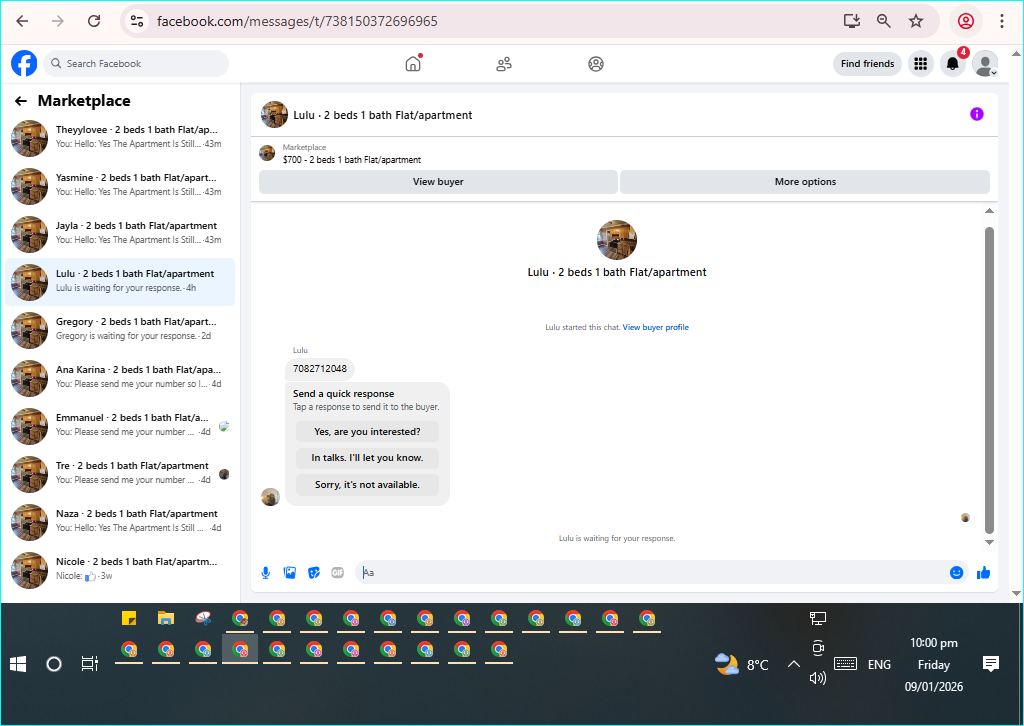The image size is (1024, 726).
Task: Click chat scrollbar up arrow
Action: tap(989, 211)
